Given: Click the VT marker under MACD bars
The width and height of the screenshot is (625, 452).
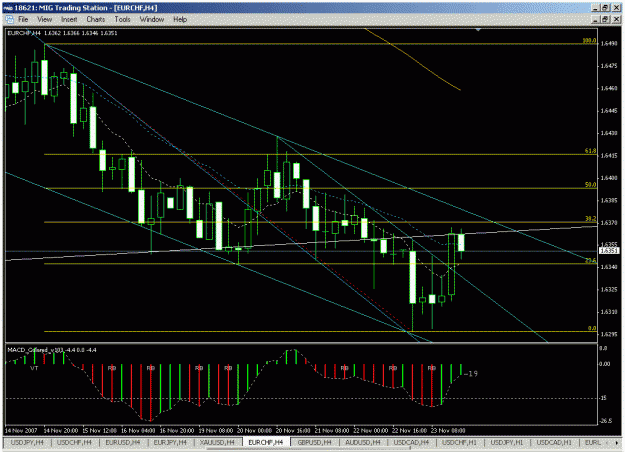Looking at the screenshot, I should [x=34, y=368].
